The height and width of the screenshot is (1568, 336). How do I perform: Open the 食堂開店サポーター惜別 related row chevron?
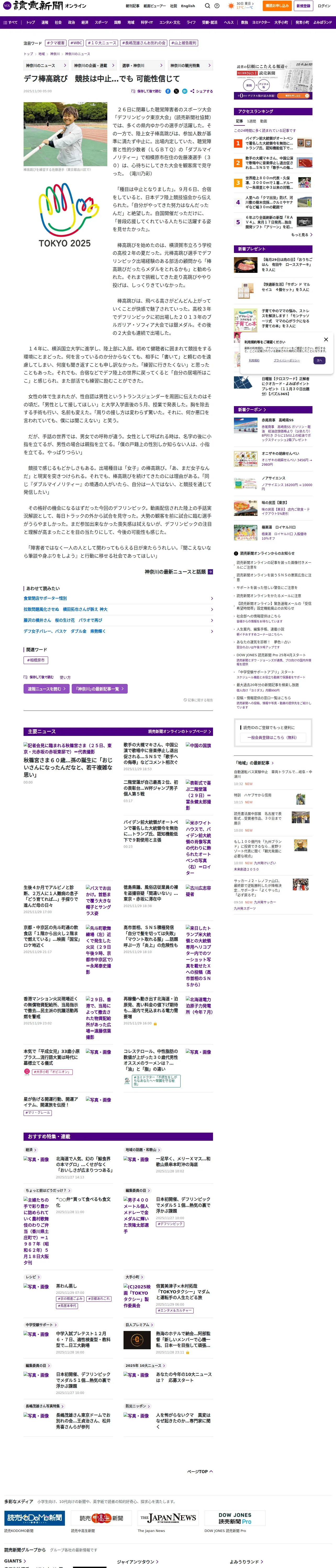212,599
